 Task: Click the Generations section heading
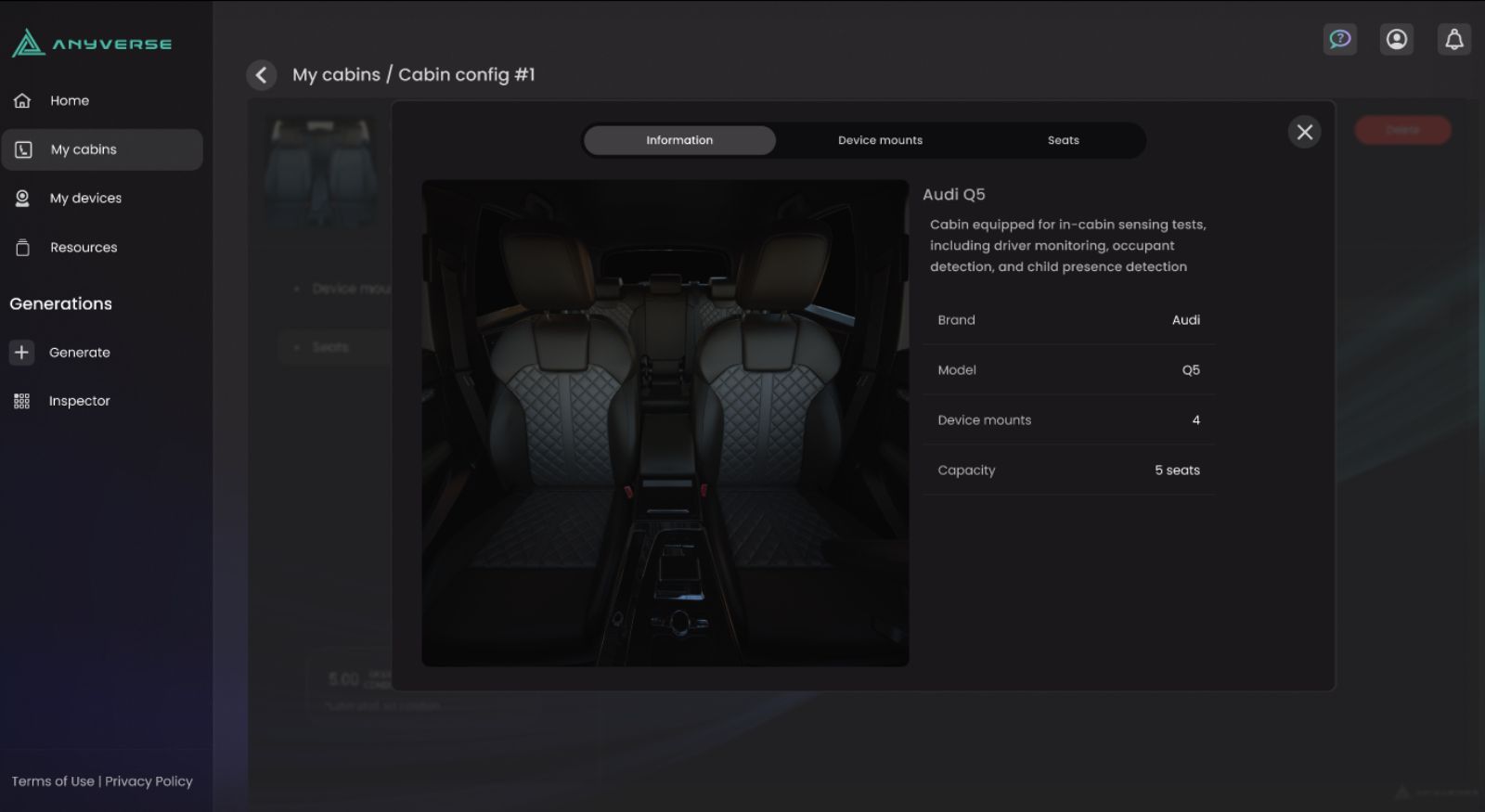60,303
